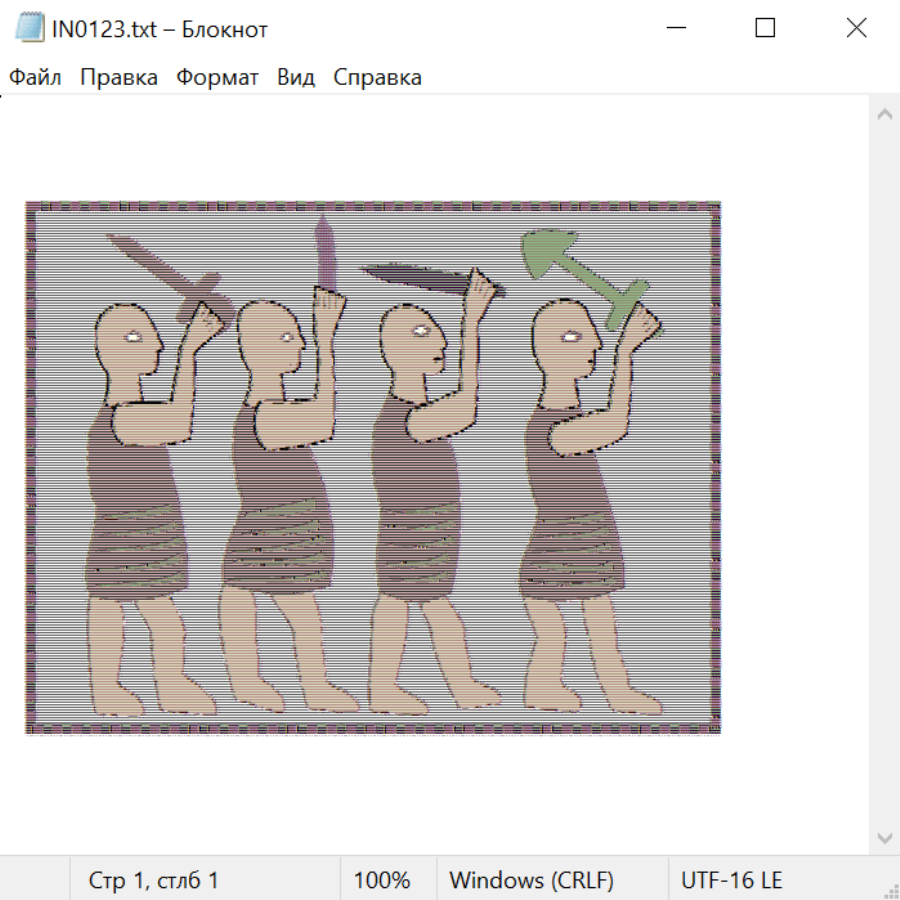Click the Windows (CRLF) line ending indicator

531,881
